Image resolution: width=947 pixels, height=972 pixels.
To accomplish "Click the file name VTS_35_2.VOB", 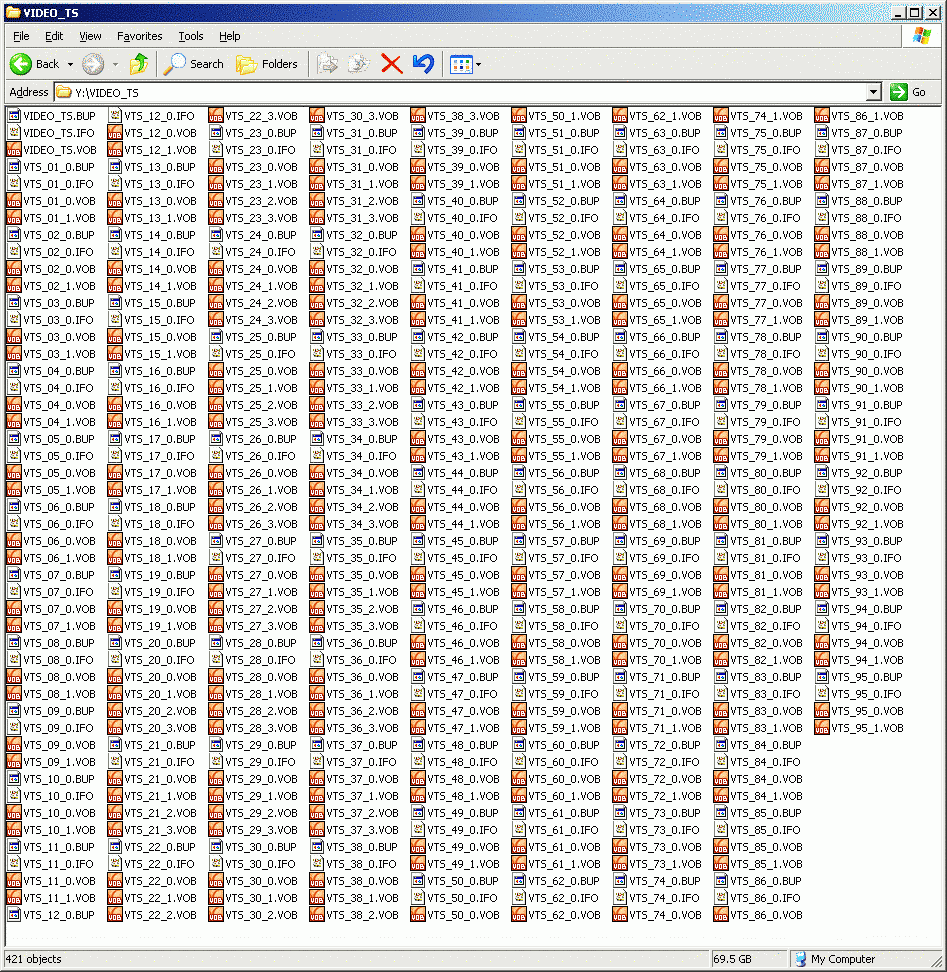I will (363, 609).
